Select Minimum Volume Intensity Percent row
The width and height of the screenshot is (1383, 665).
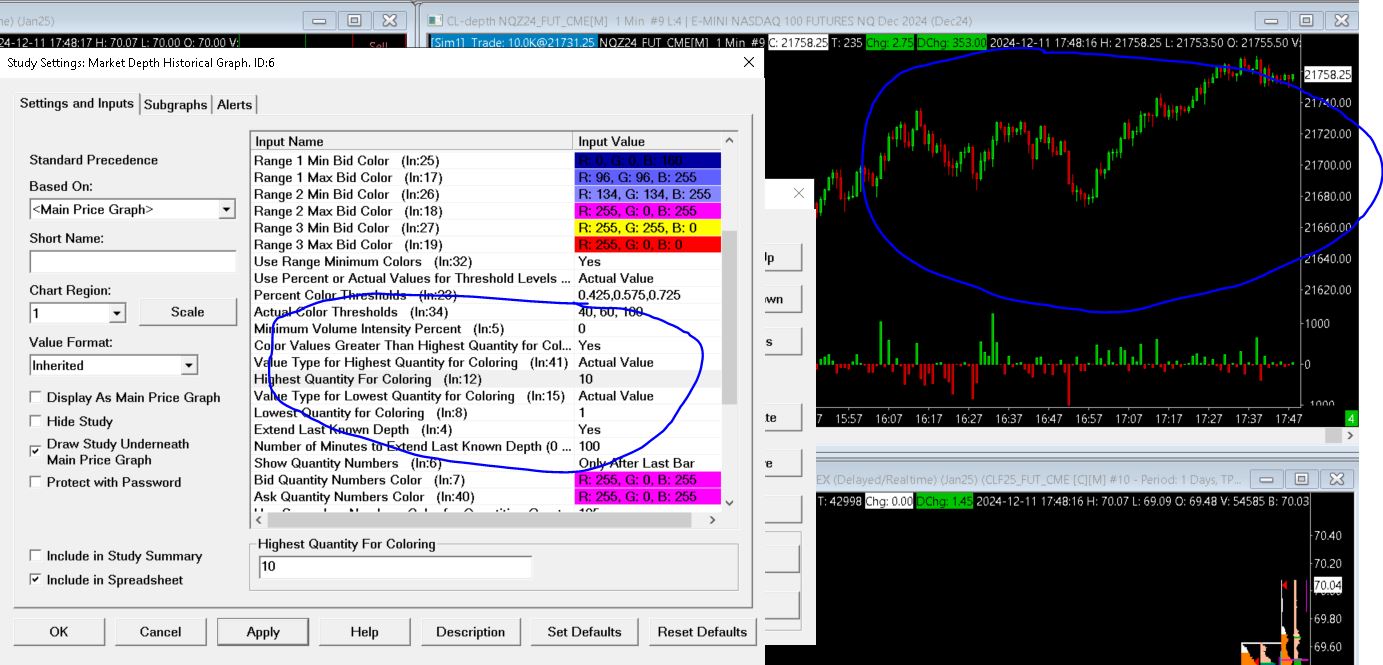[486, 328]
